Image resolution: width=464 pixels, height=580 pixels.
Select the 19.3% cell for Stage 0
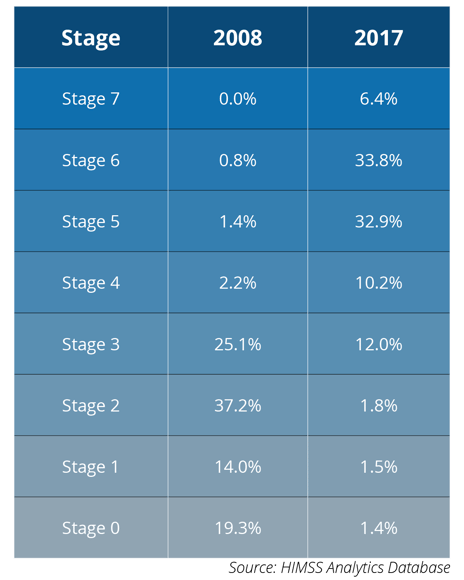pos(238,527)
